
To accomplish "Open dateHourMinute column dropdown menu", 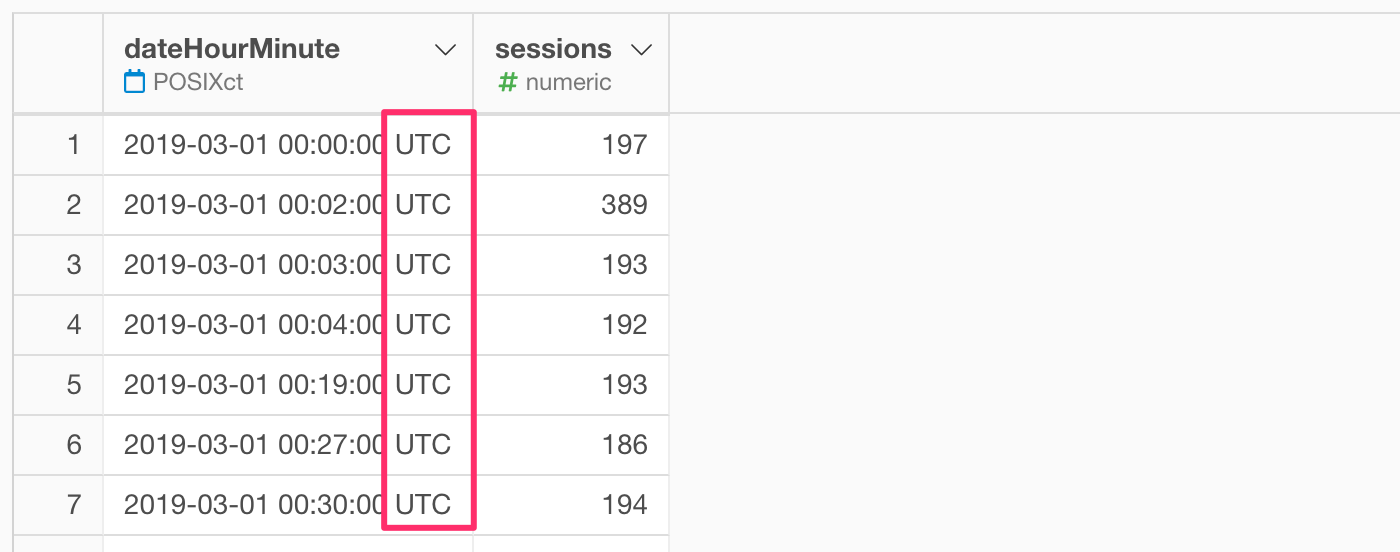I will (x=445, y=50).
